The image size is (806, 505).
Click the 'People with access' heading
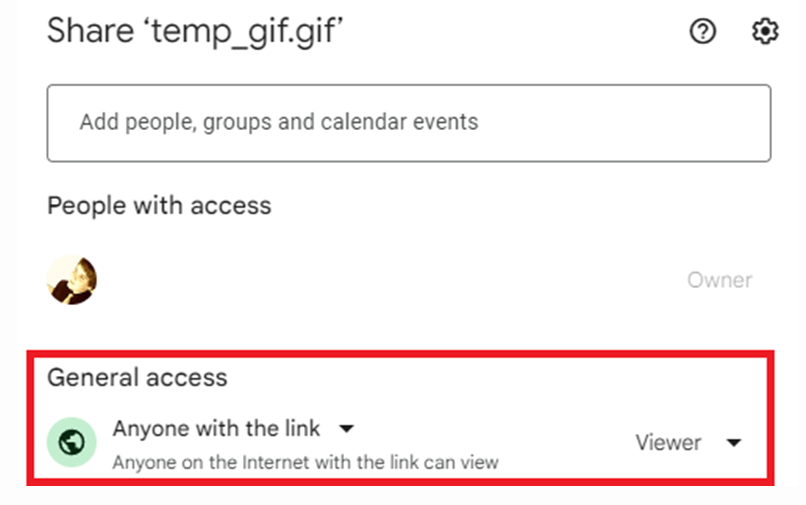159,205
